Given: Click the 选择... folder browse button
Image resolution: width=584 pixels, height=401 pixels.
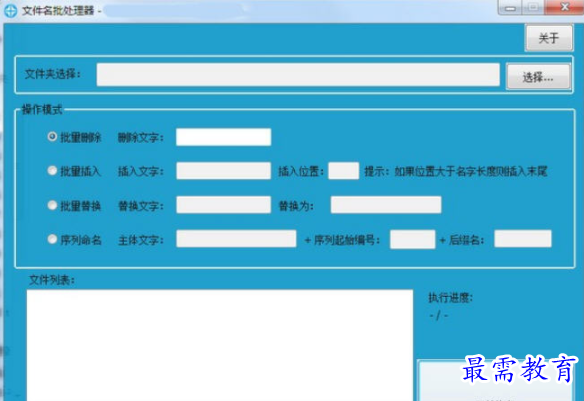Looking at the screenshot, I should pos(538,77).
